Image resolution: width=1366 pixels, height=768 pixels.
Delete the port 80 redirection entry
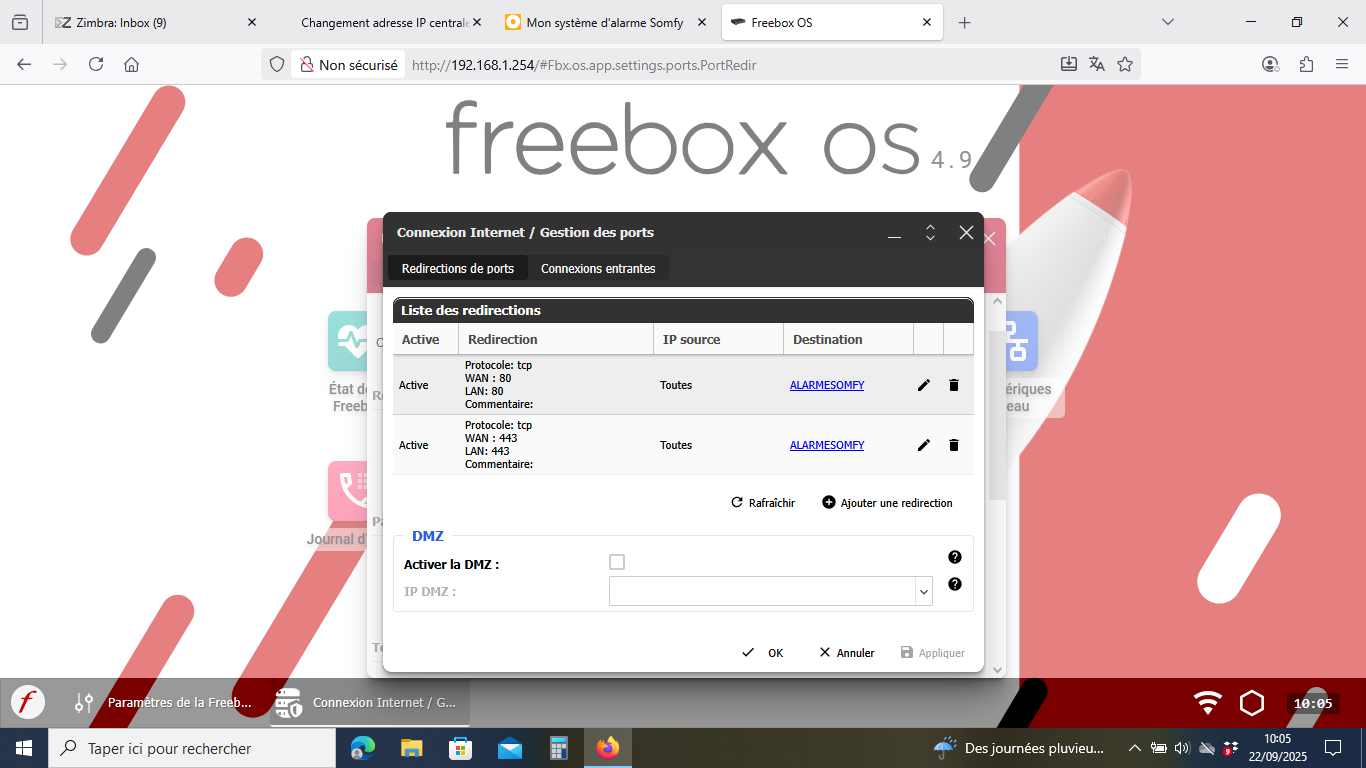[x=953, y=385]
